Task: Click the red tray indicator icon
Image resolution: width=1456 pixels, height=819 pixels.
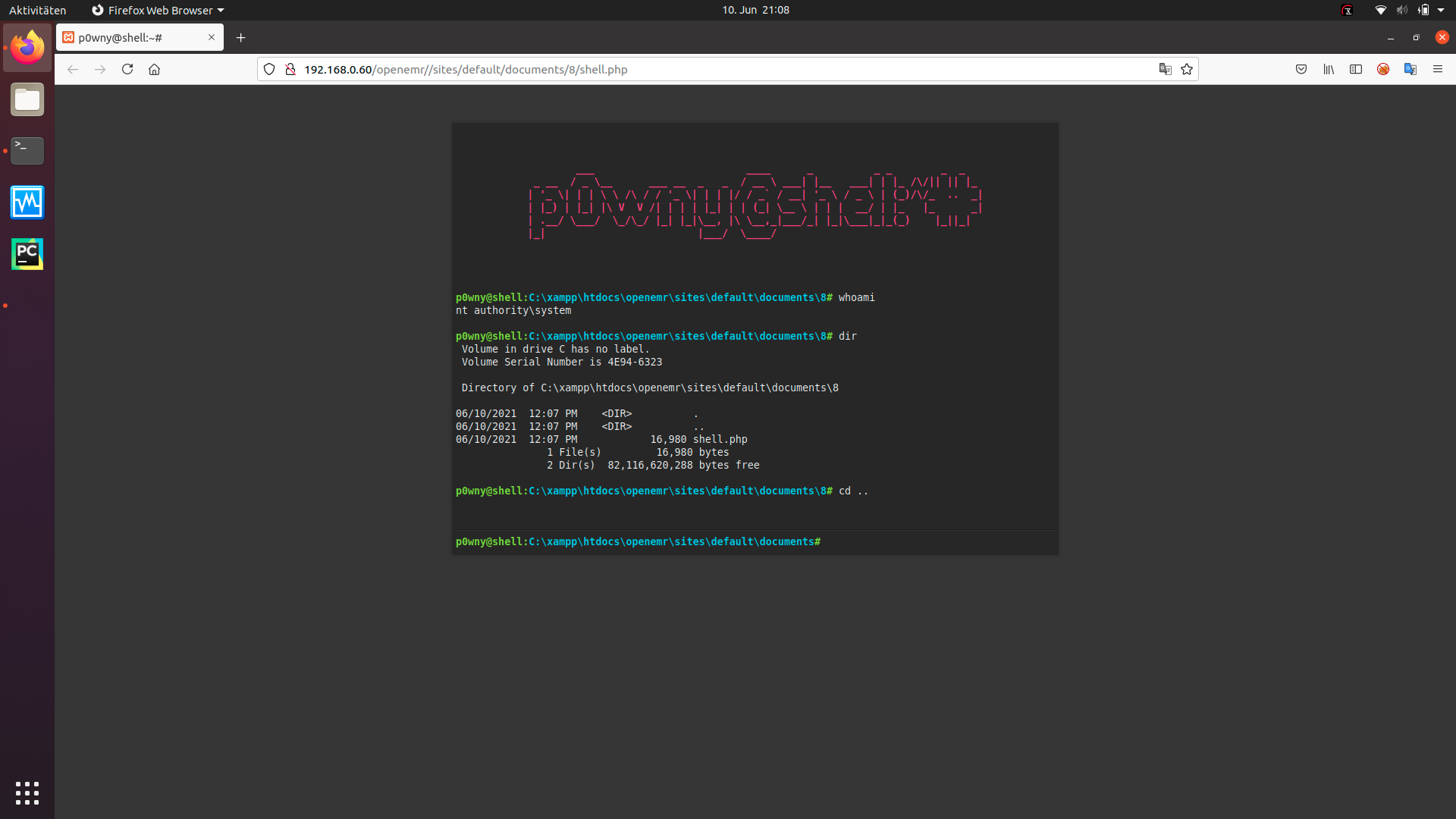Action: 1348,10
